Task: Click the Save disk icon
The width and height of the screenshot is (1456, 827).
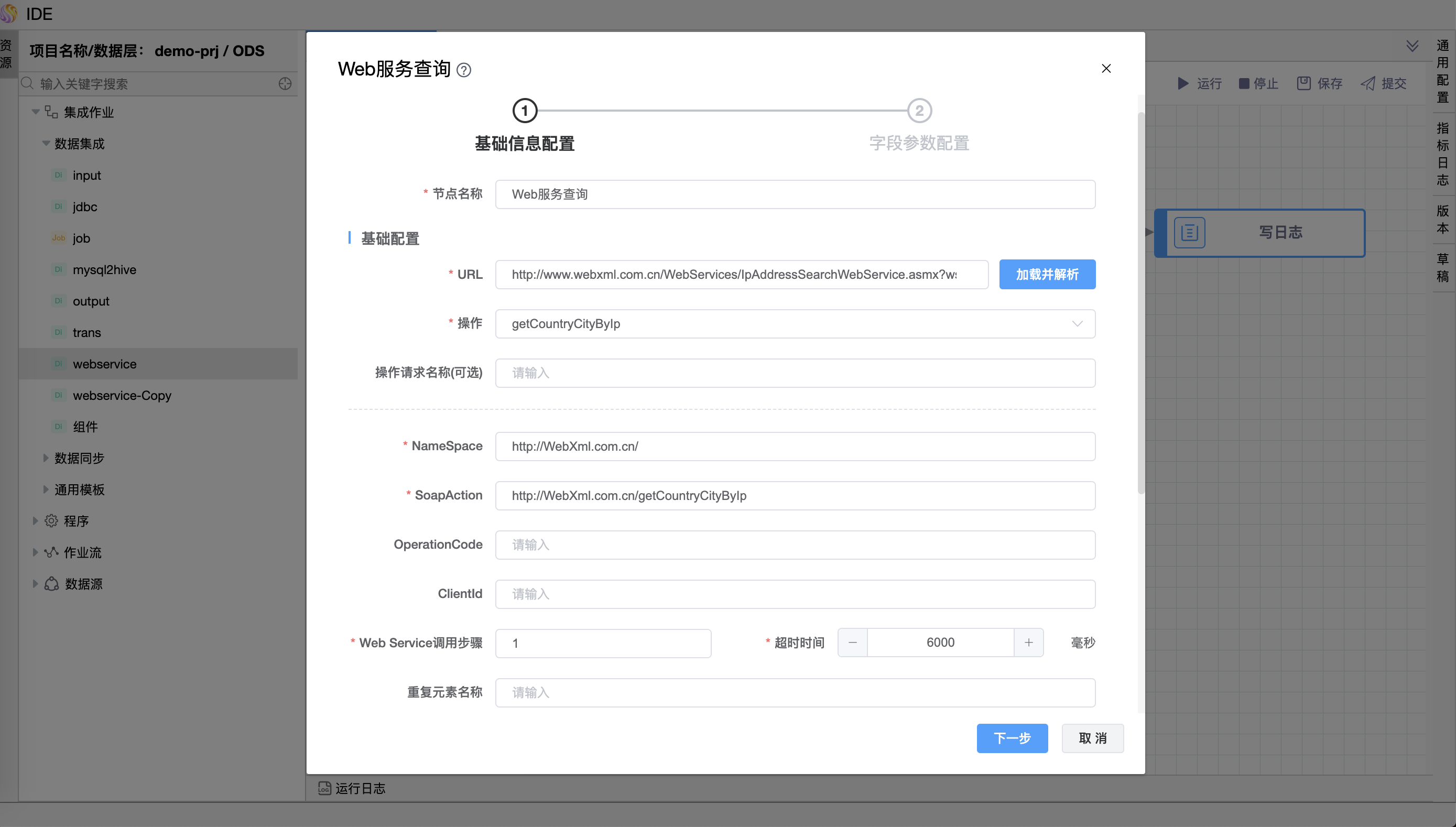Action: click(x=1303, y=83)
